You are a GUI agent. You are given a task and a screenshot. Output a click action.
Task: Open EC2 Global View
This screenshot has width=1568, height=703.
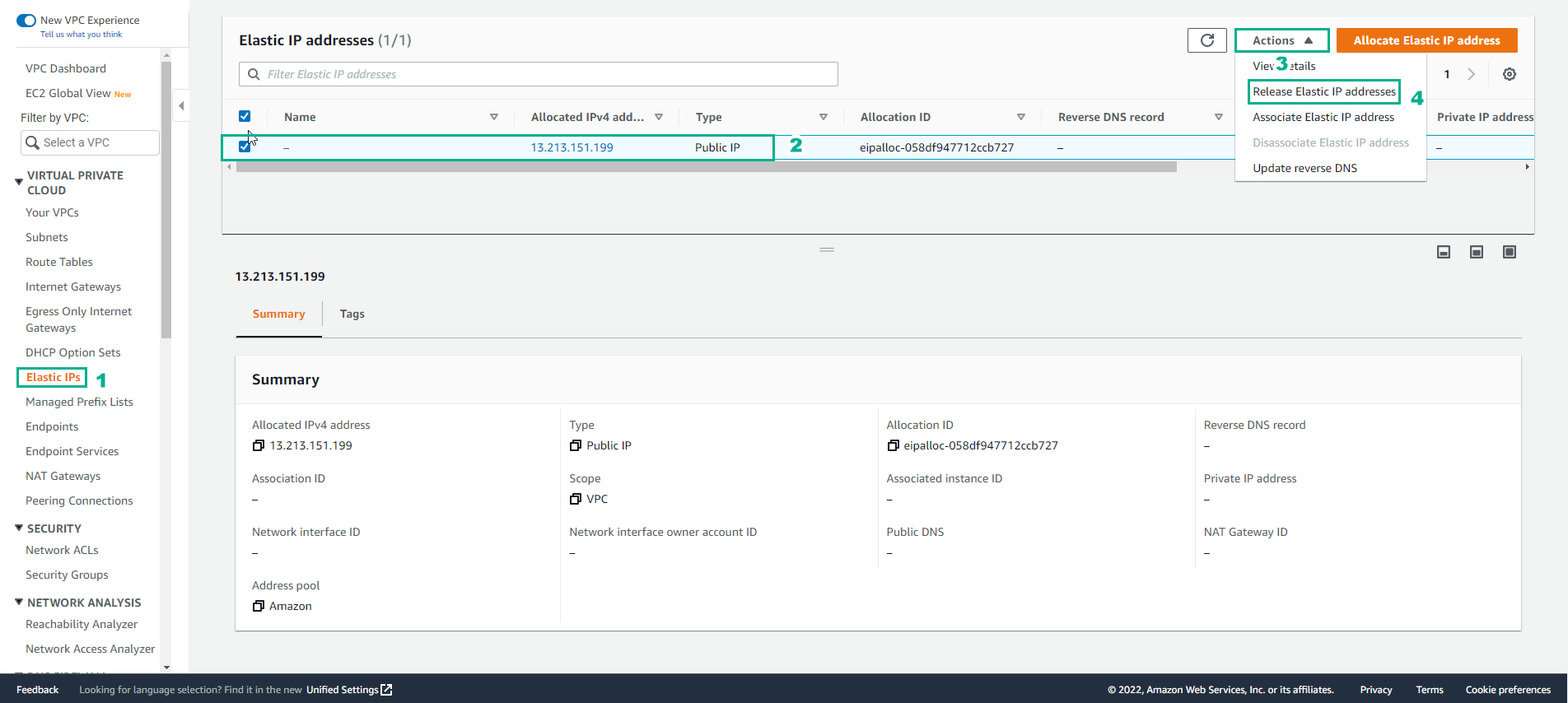tap(68, 93)
